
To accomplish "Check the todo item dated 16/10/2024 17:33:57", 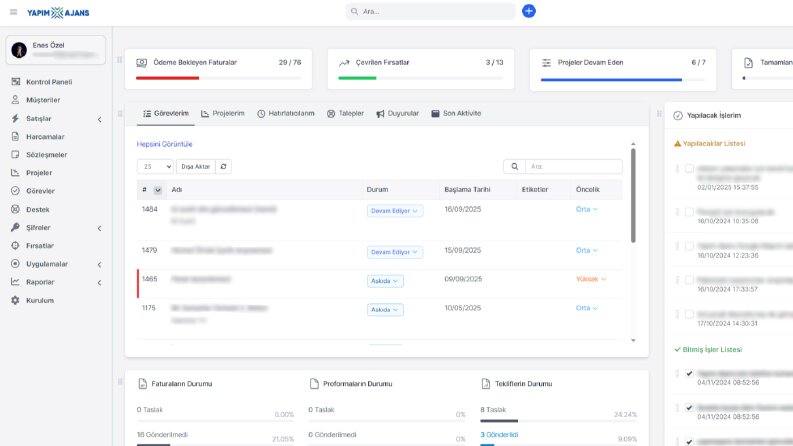I will click(689, 280).
